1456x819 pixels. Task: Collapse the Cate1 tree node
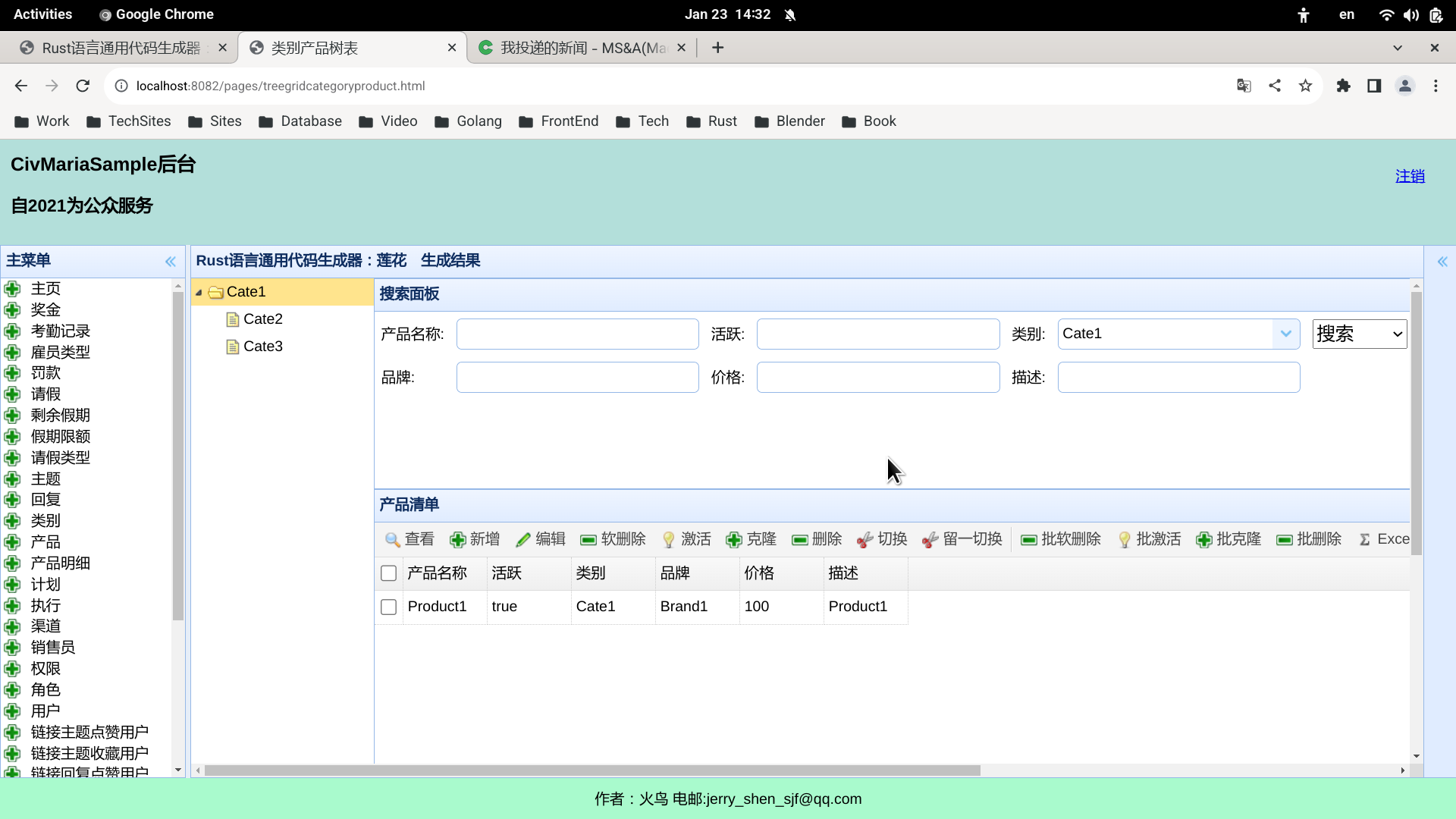click(x=199, y=293)
